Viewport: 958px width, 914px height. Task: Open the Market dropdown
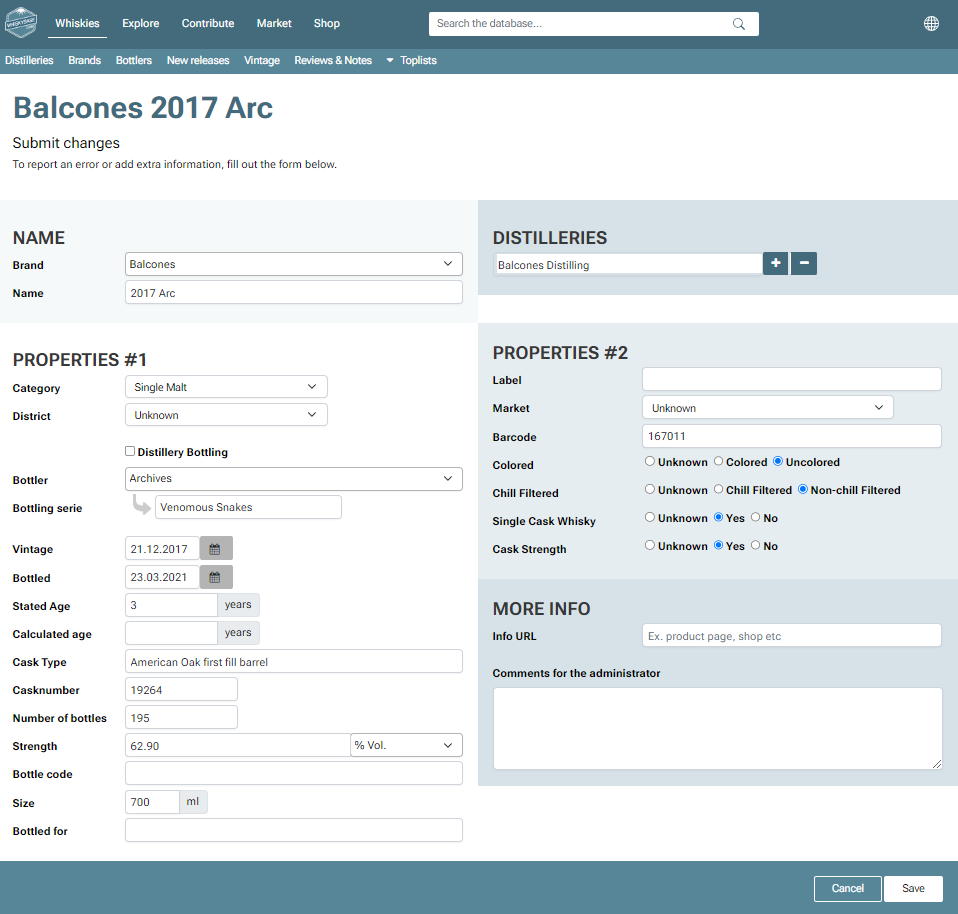pyautogui.click(x=767, y=408)
